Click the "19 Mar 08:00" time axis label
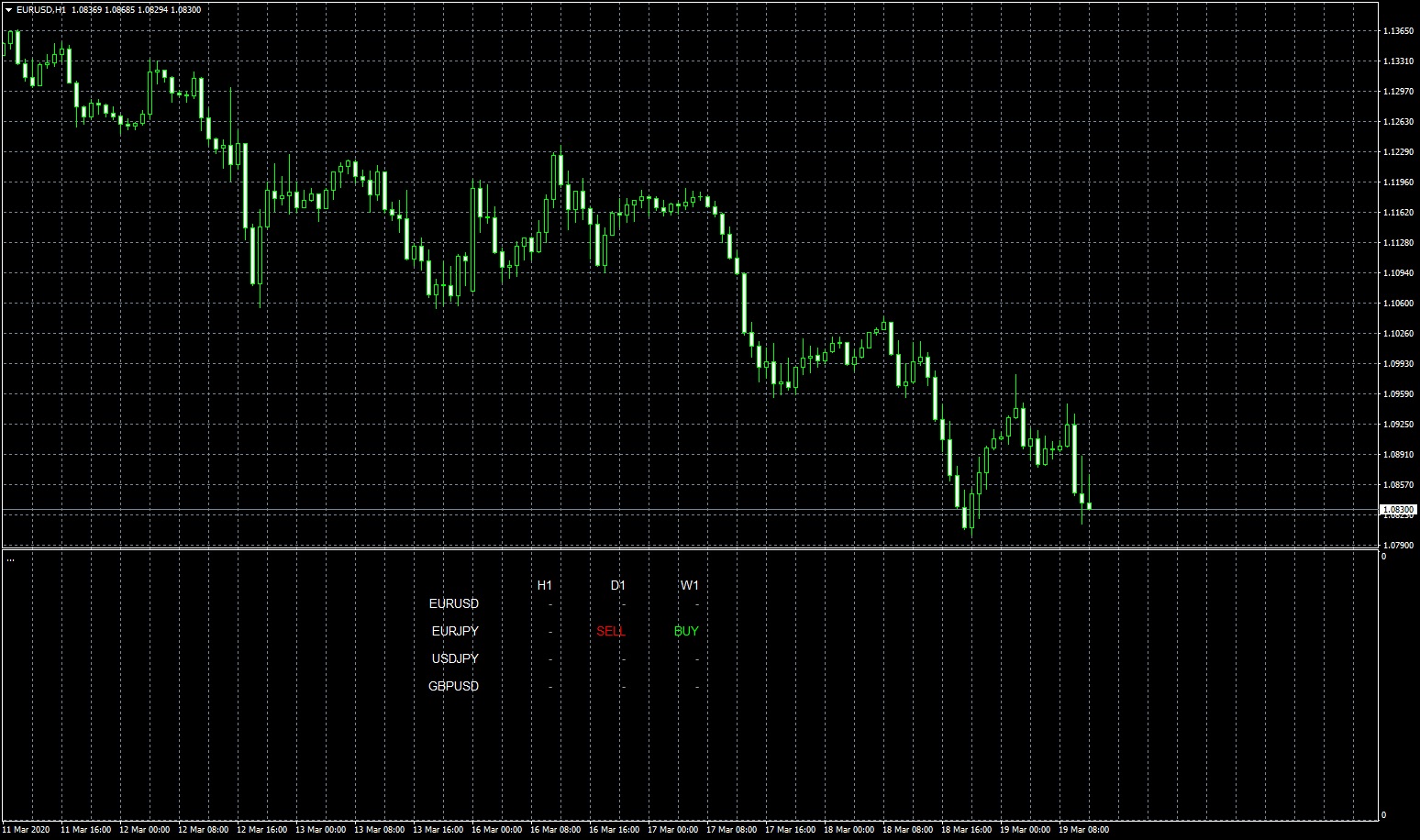Viewport: 1420px width, 840px height. point(1083,830)
